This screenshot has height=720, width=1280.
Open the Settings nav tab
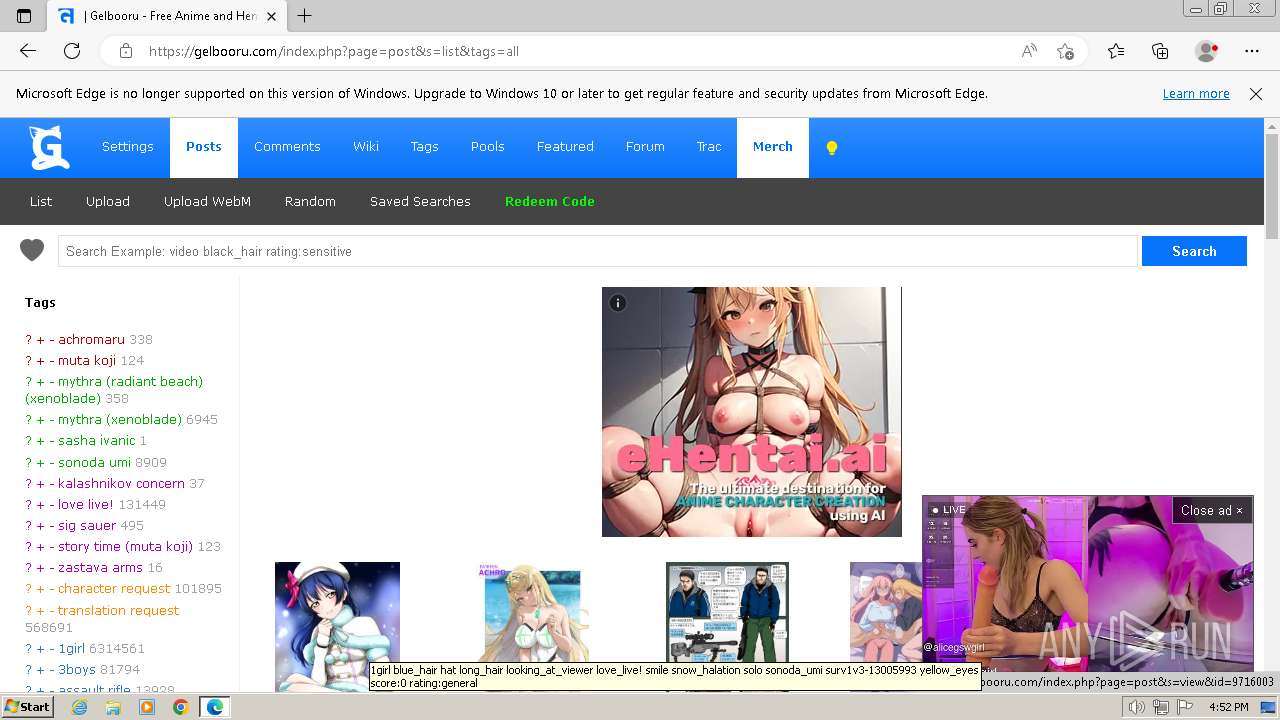(128, 147)
